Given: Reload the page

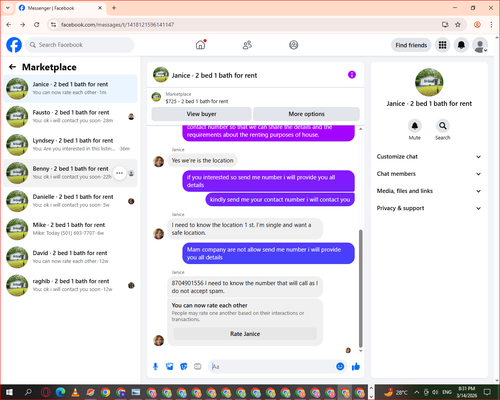Looking at the screenshot, I should click(37, 25).
